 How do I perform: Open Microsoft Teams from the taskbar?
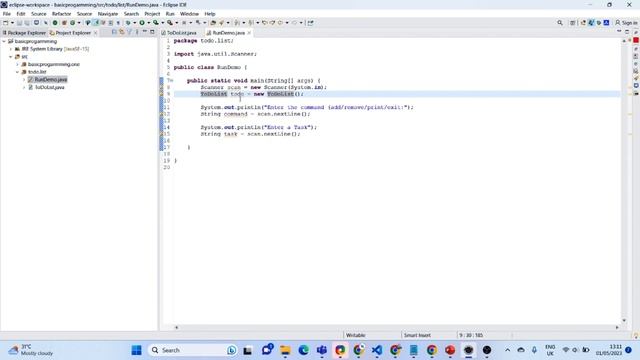point(322,350)
